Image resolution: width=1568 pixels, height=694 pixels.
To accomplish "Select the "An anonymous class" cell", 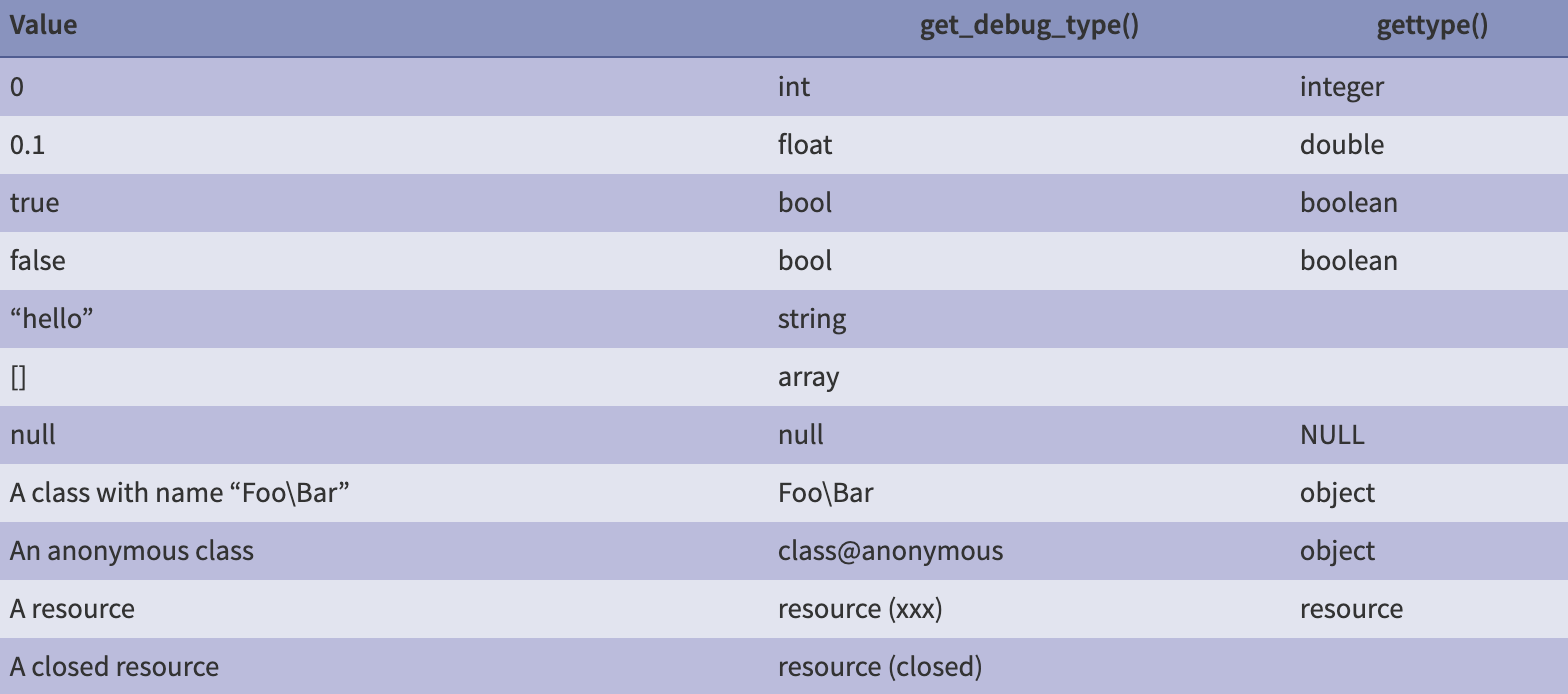I will coord(132,551).
